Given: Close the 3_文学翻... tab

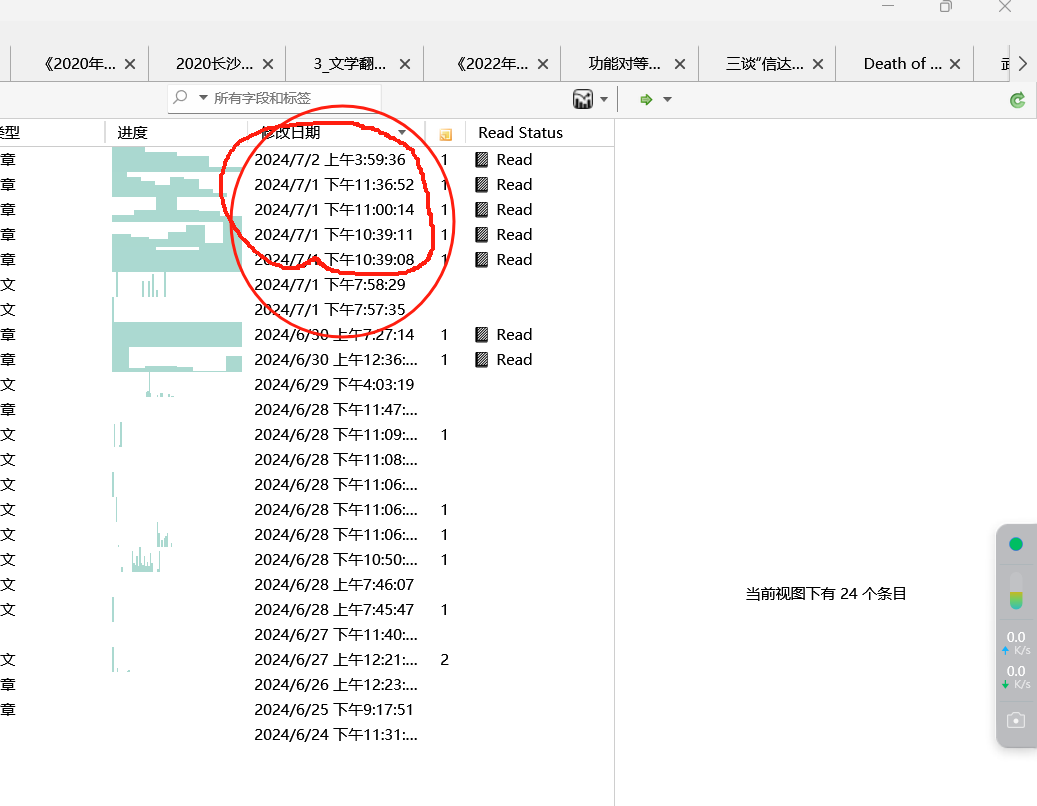Looking at the screenshot, I should click(x=405, y=64).
